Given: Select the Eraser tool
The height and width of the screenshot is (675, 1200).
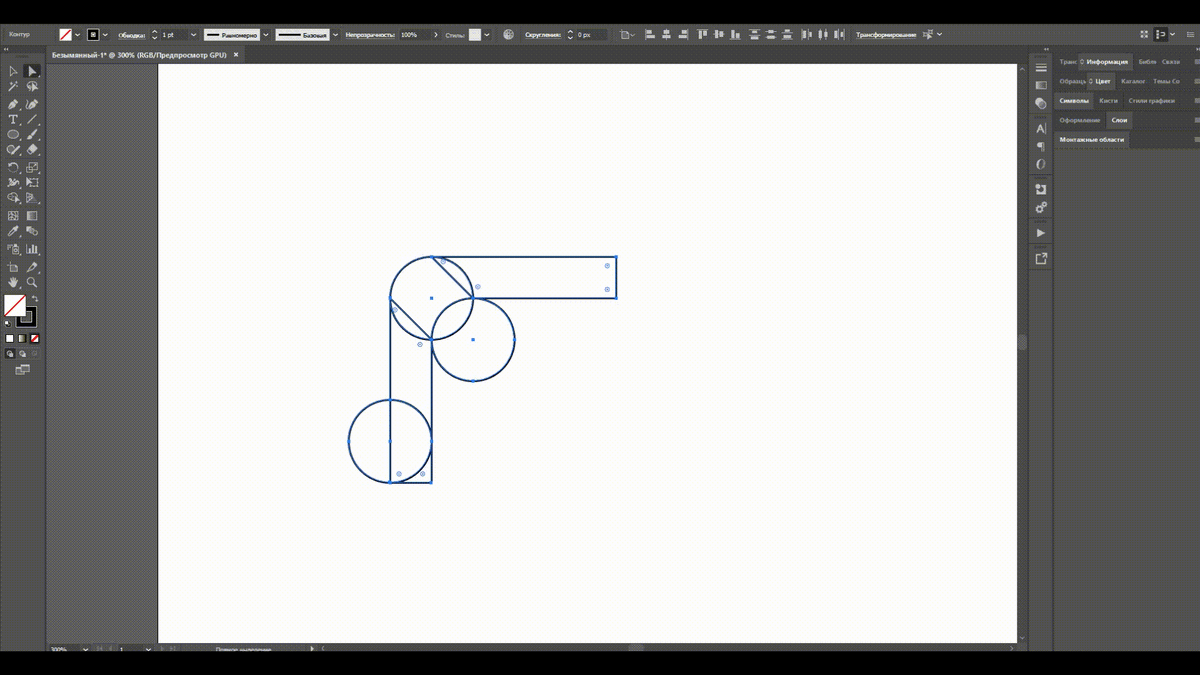Looking at the screenshot, I should [32, 149].
